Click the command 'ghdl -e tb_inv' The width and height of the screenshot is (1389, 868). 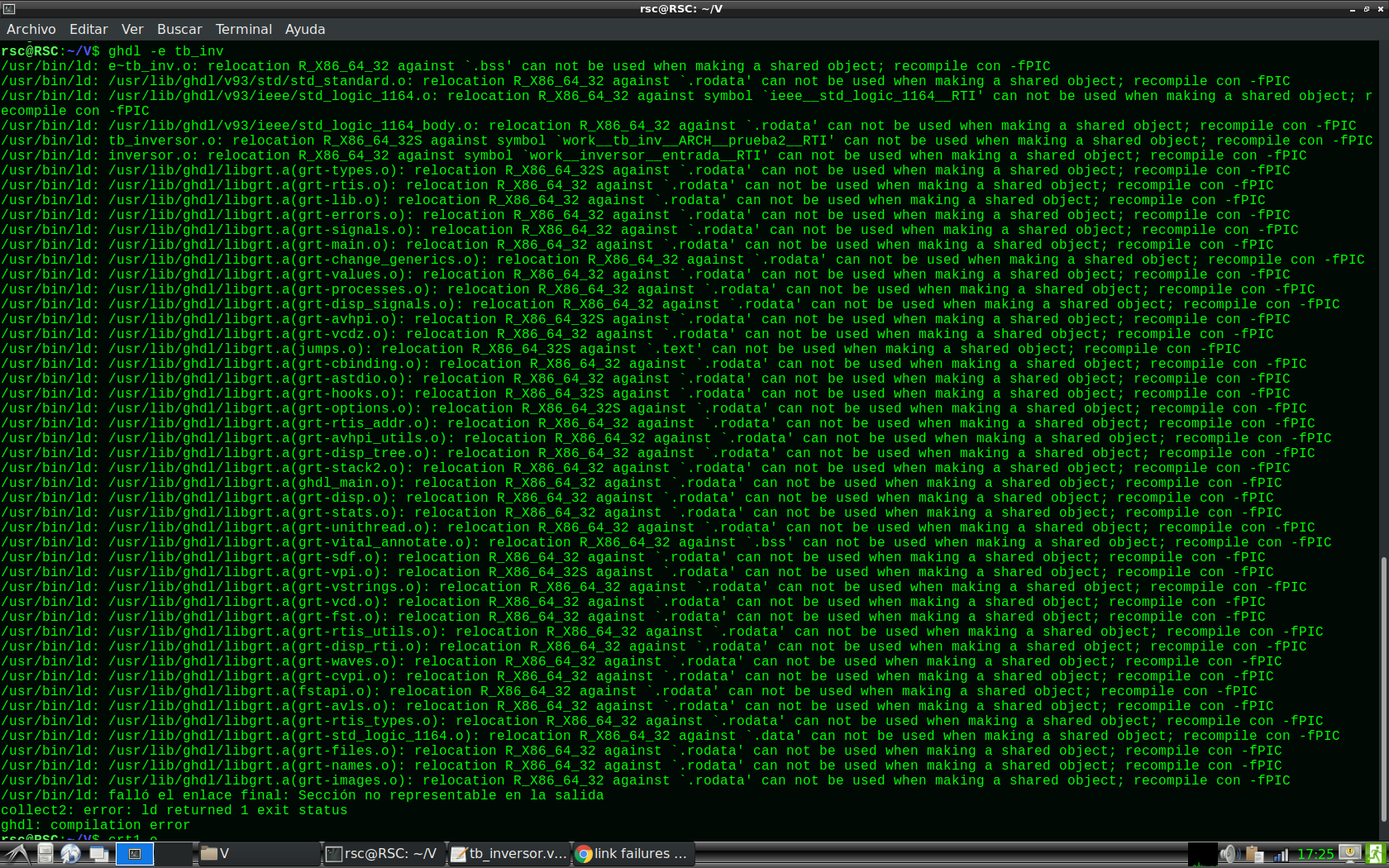(x=165, y=51)
